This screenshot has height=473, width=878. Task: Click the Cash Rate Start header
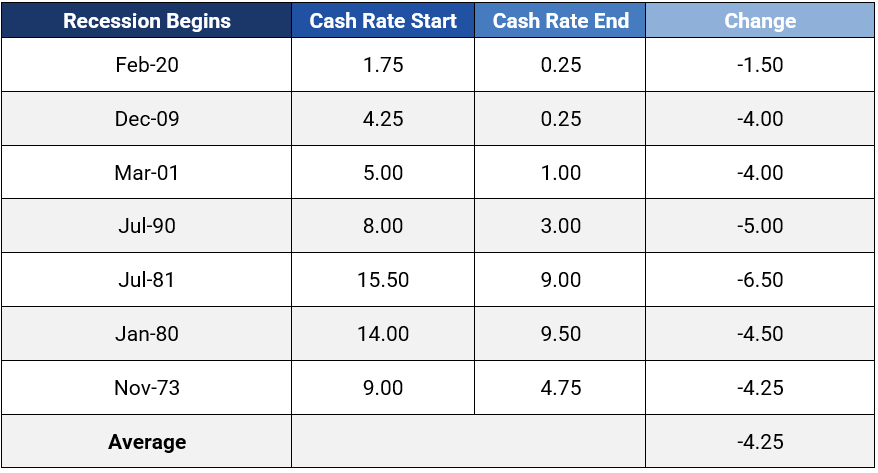[x=383, y=21]
